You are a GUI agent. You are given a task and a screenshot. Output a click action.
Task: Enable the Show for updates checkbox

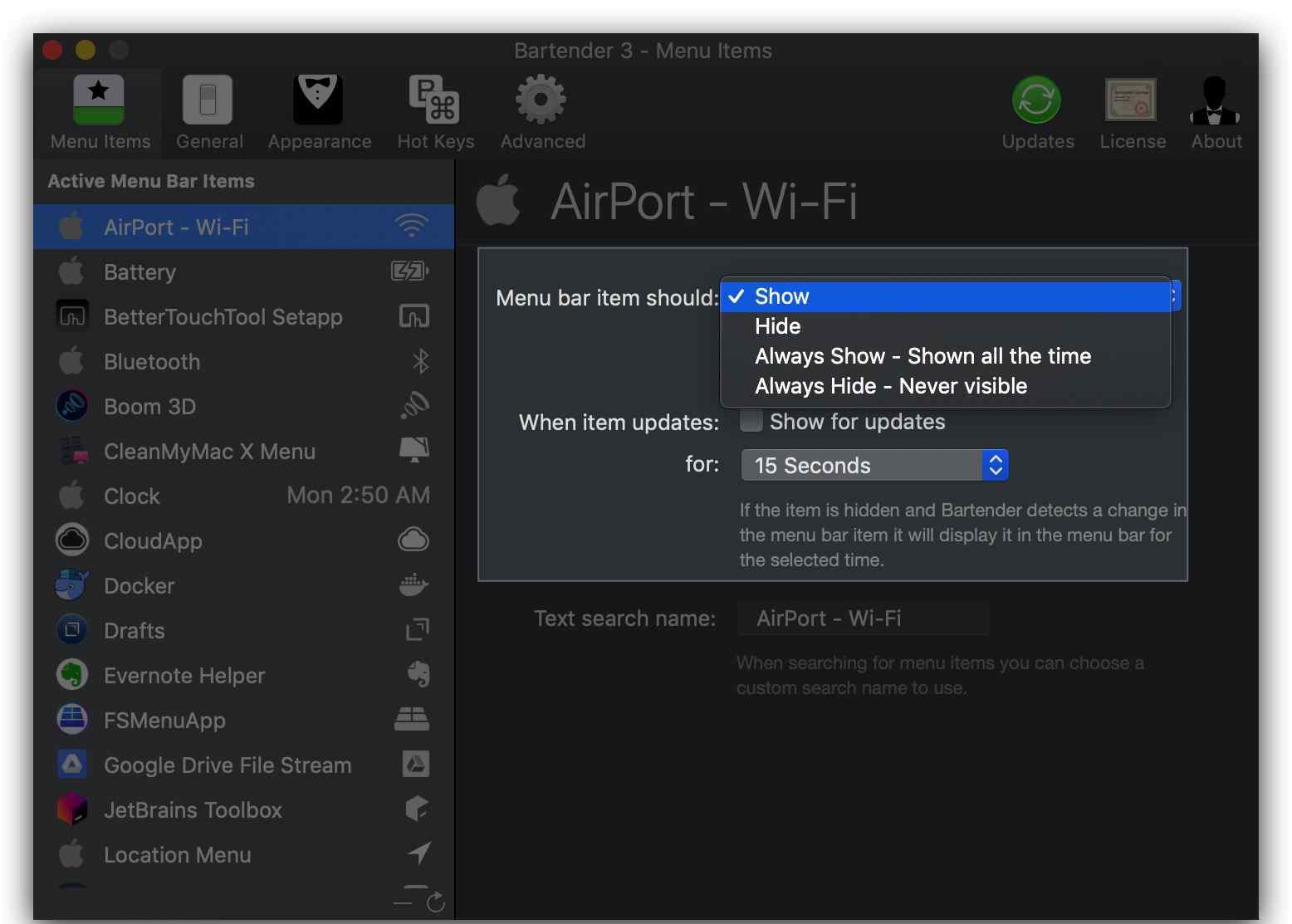[x=751, y=422]
